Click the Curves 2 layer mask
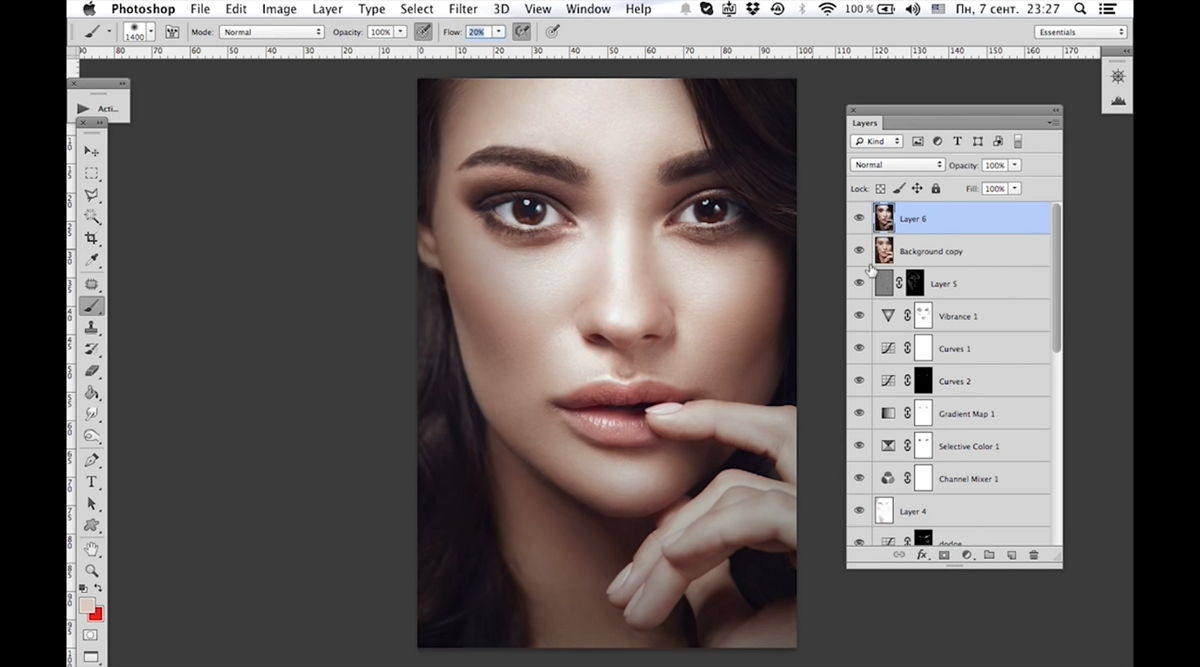 (x=923, y=381)
